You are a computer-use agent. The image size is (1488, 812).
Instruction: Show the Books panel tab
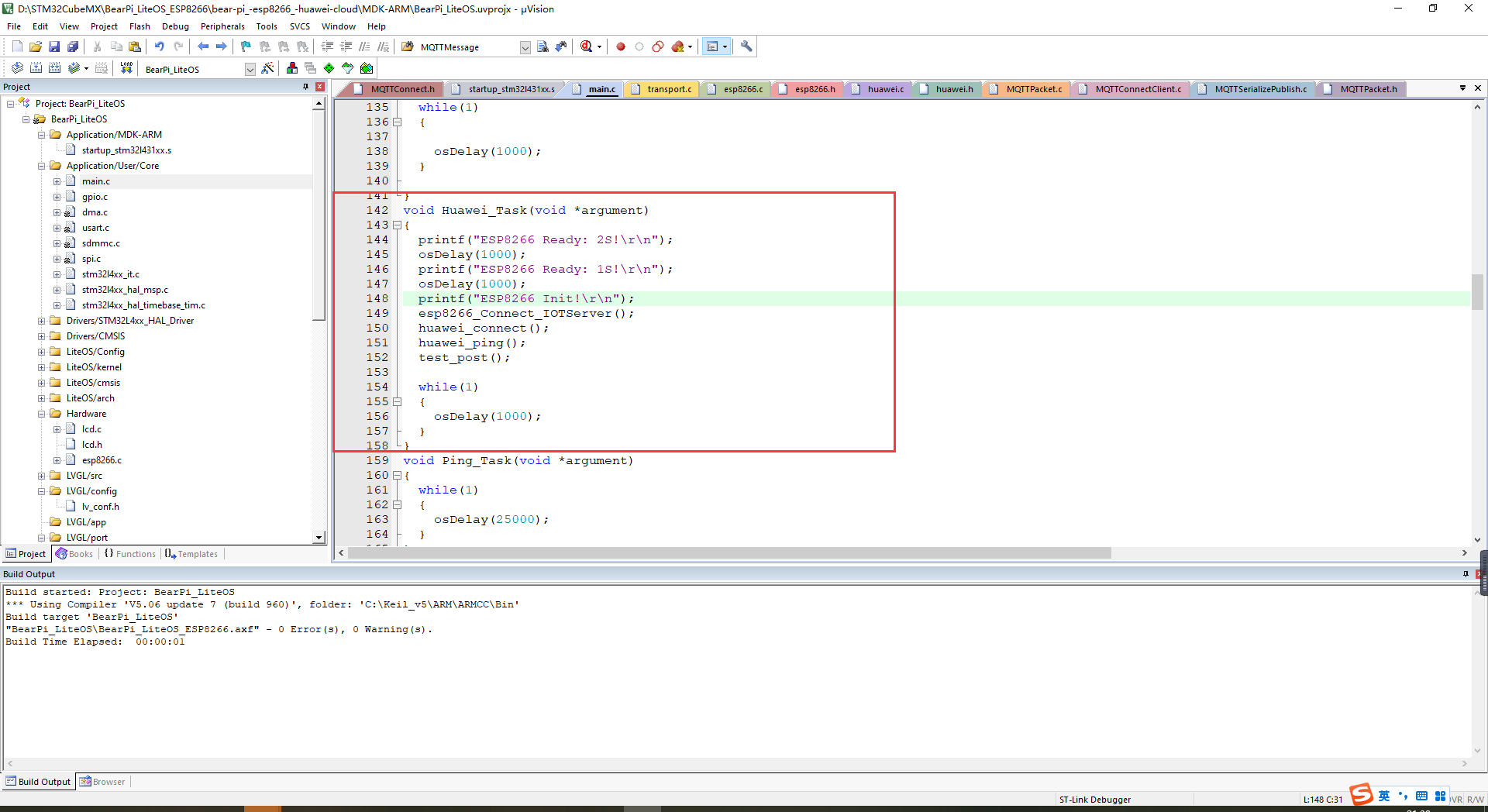point(74,554)
